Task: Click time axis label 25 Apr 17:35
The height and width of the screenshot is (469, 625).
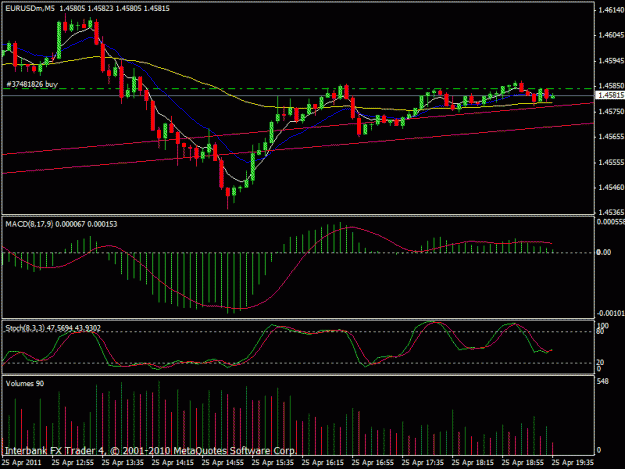Action: click(423, 462)
